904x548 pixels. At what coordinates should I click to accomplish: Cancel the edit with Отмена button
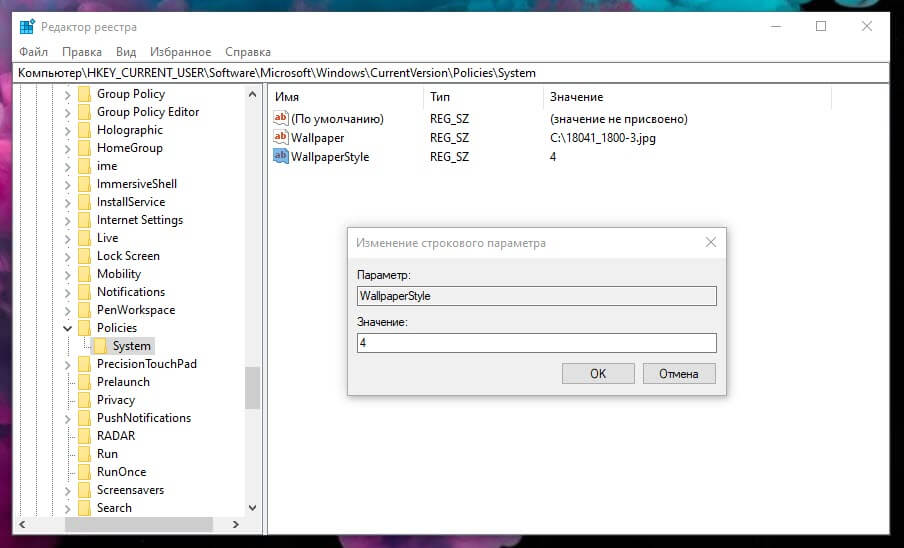(x=679, y=373)
